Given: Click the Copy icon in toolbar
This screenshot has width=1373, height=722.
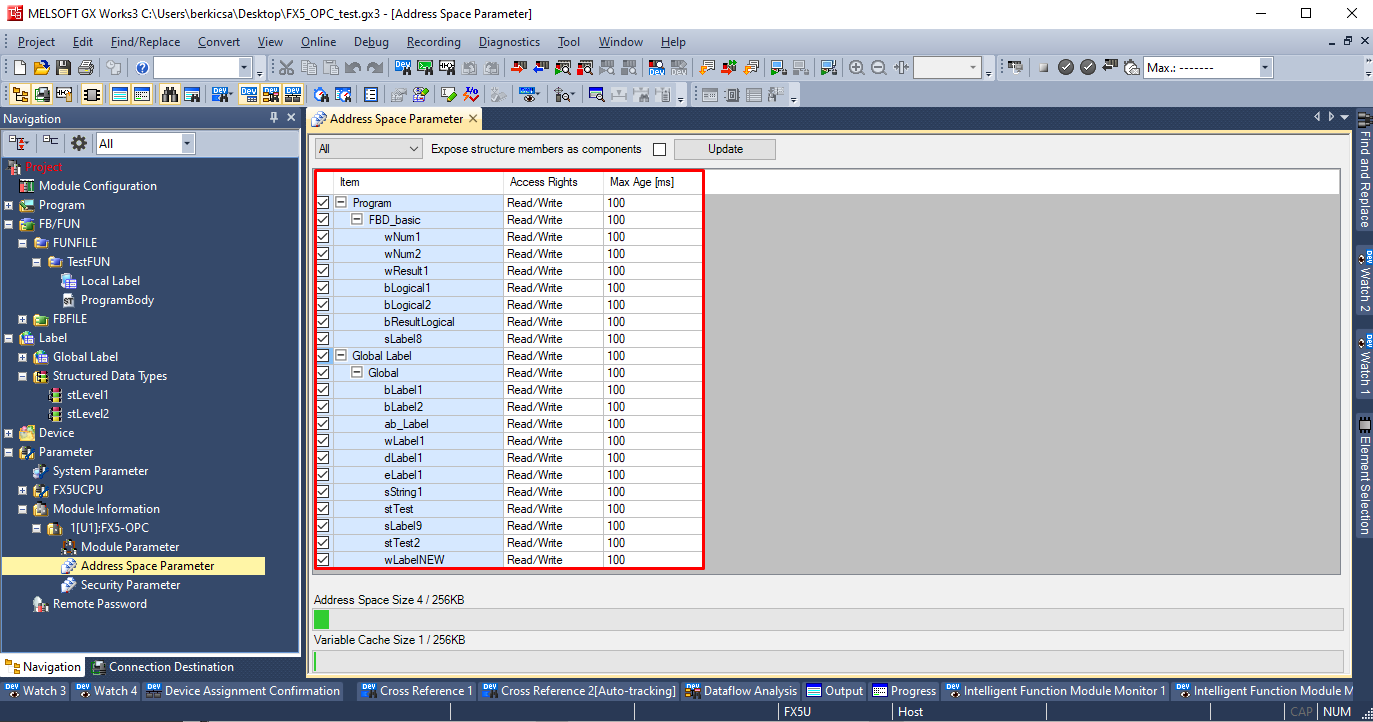Looking at the screenshot, I should [308, 67].
